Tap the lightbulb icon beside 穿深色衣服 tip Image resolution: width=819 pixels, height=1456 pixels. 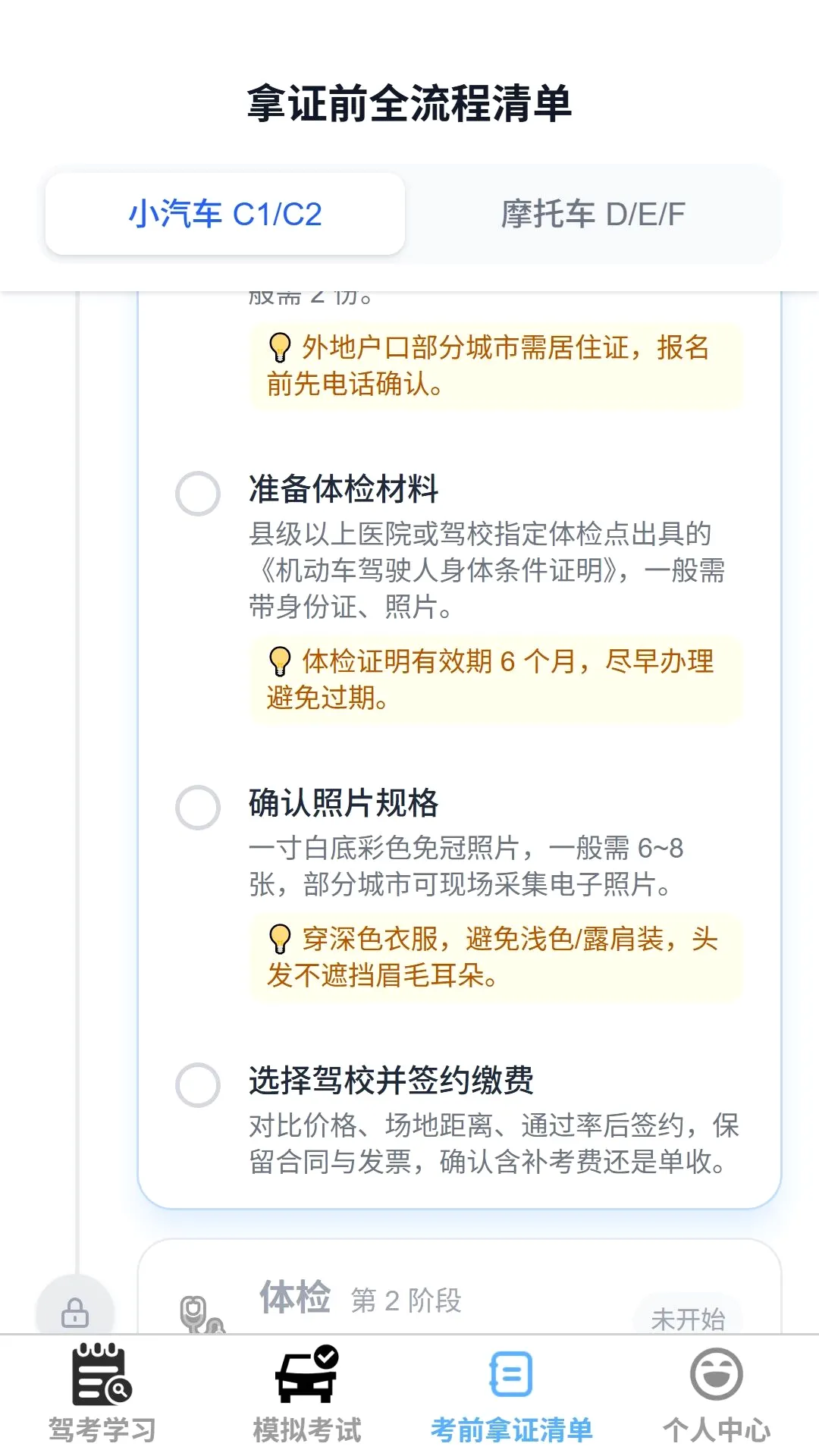click(x=280, y=939)
